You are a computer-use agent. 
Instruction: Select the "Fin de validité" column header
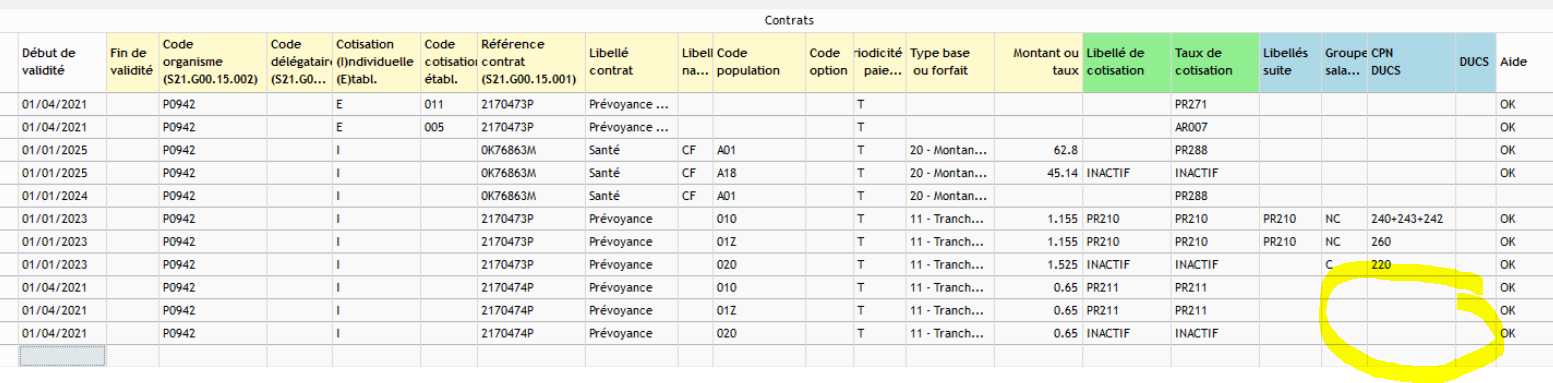point(131,62)
